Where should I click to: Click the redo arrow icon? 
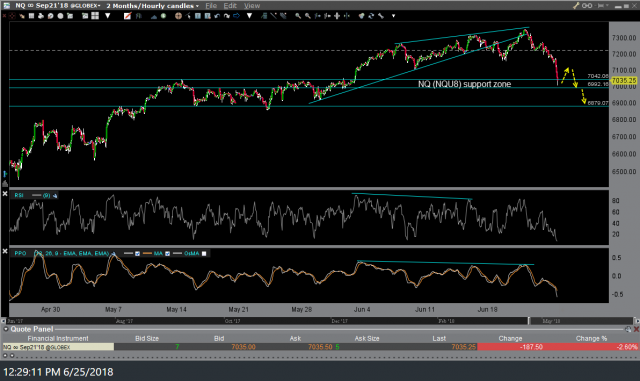[x=227, y=16]
